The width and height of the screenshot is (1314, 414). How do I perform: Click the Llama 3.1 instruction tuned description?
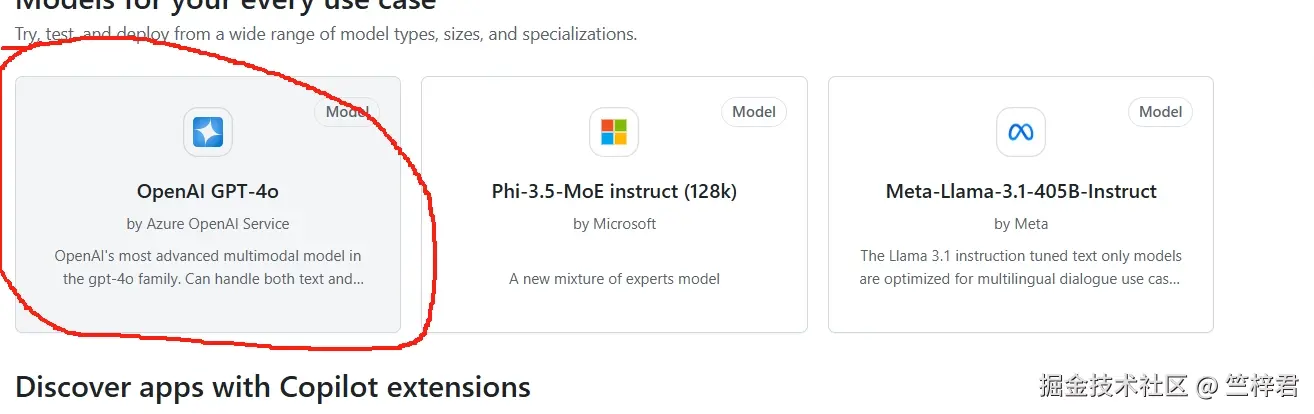pos(1021,267)
